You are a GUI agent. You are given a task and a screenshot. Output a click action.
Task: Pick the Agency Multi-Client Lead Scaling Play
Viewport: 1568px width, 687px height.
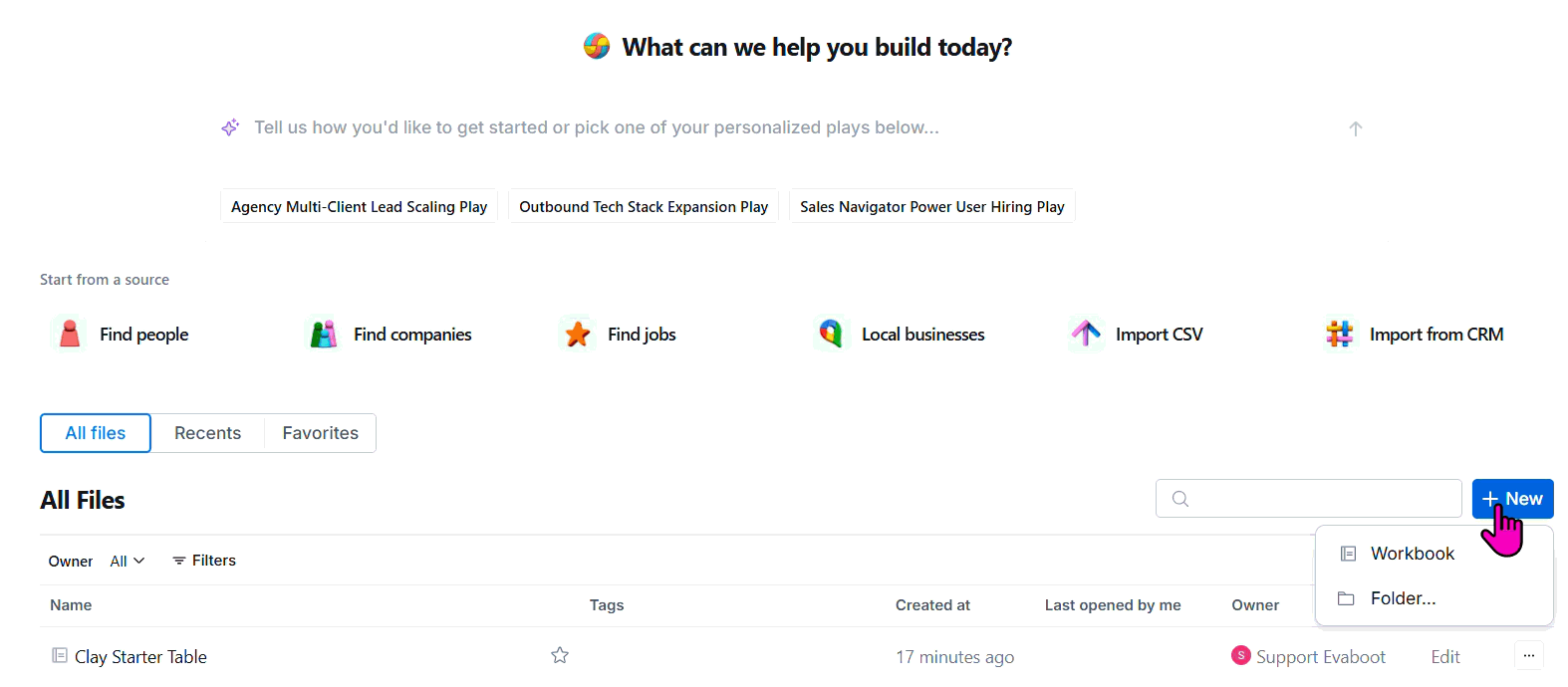click(x=359, y=206)
